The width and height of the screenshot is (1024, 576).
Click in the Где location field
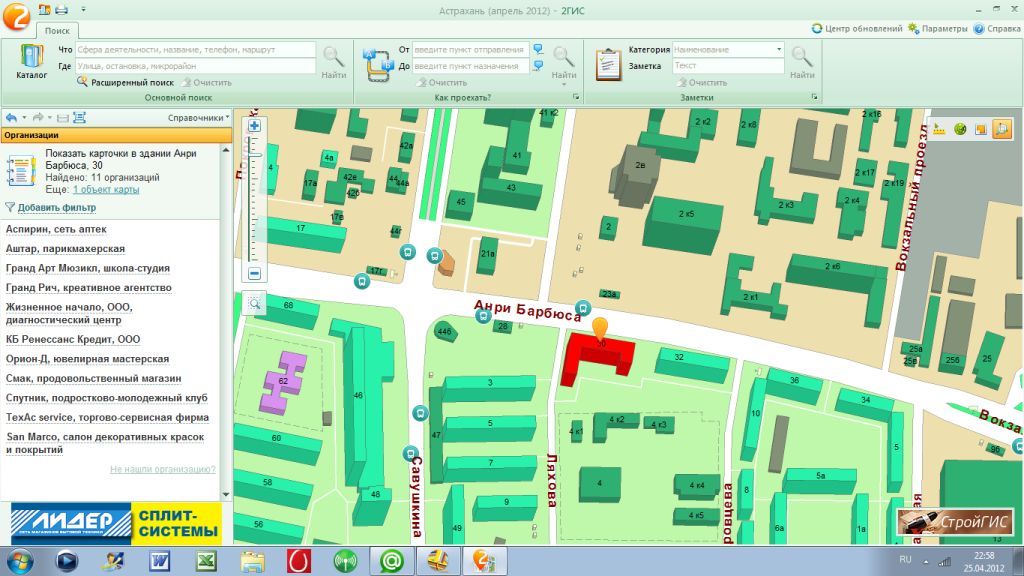tap(195, 66)
